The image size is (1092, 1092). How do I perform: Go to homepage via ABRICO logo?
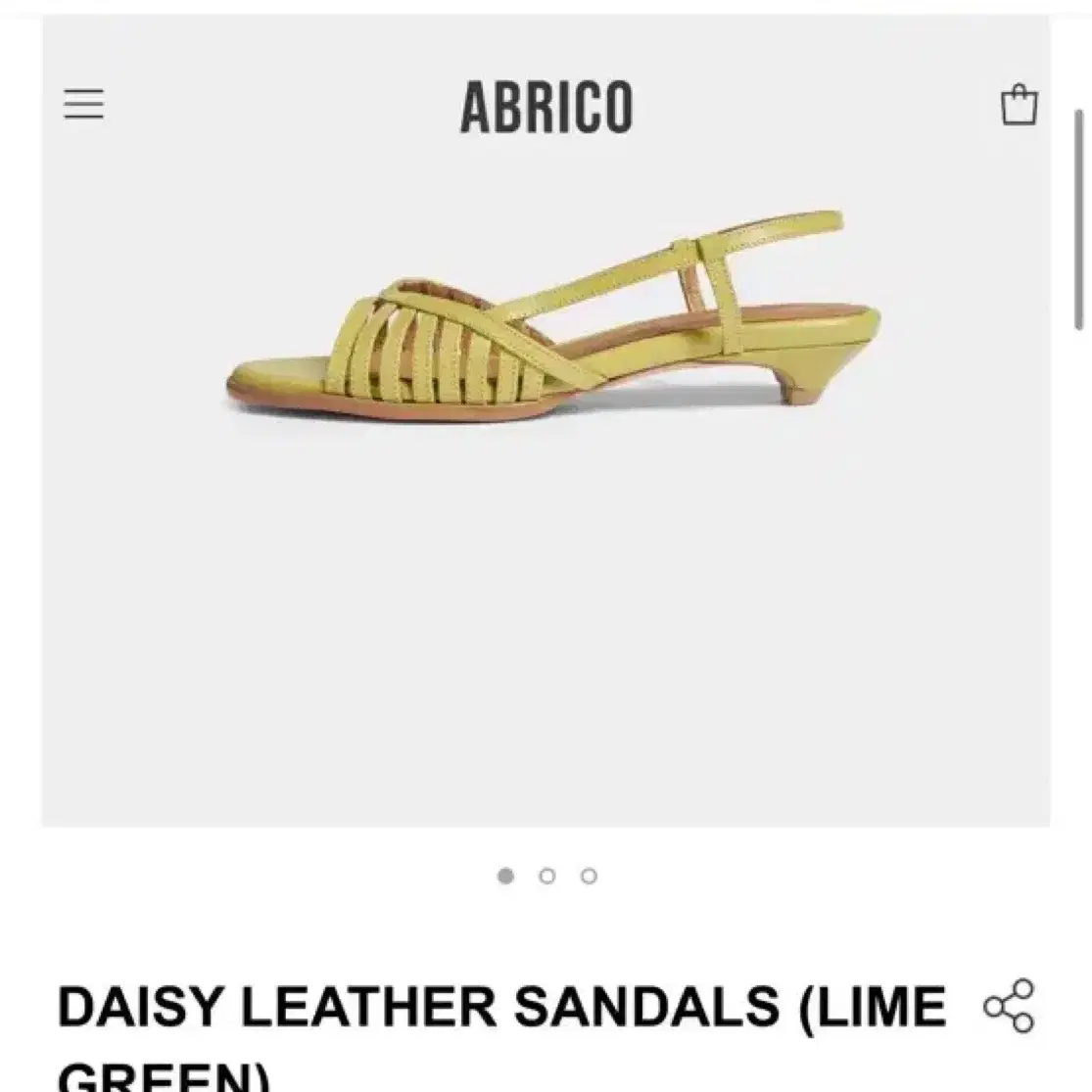[546, 107]
